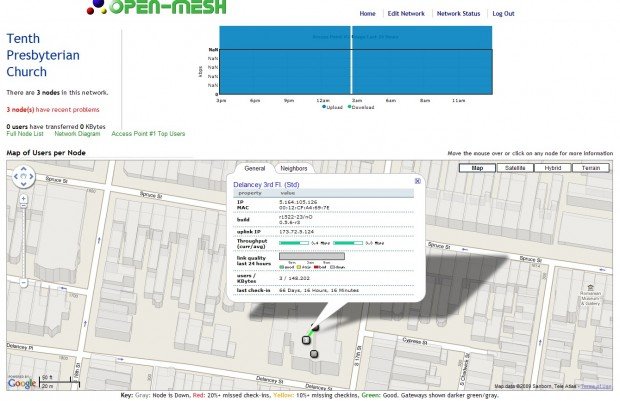This screenshot has width=620, height=401.
Task: Zoom in using the map plus button
Action: [x=23, y=199]
